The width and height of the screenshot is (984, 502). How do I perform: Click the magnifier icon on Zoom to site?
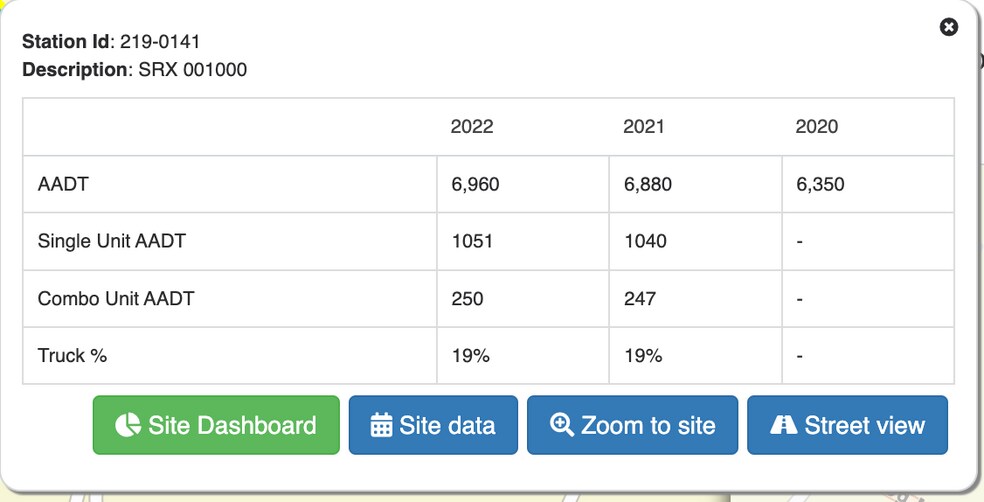(x=562, y=425)
